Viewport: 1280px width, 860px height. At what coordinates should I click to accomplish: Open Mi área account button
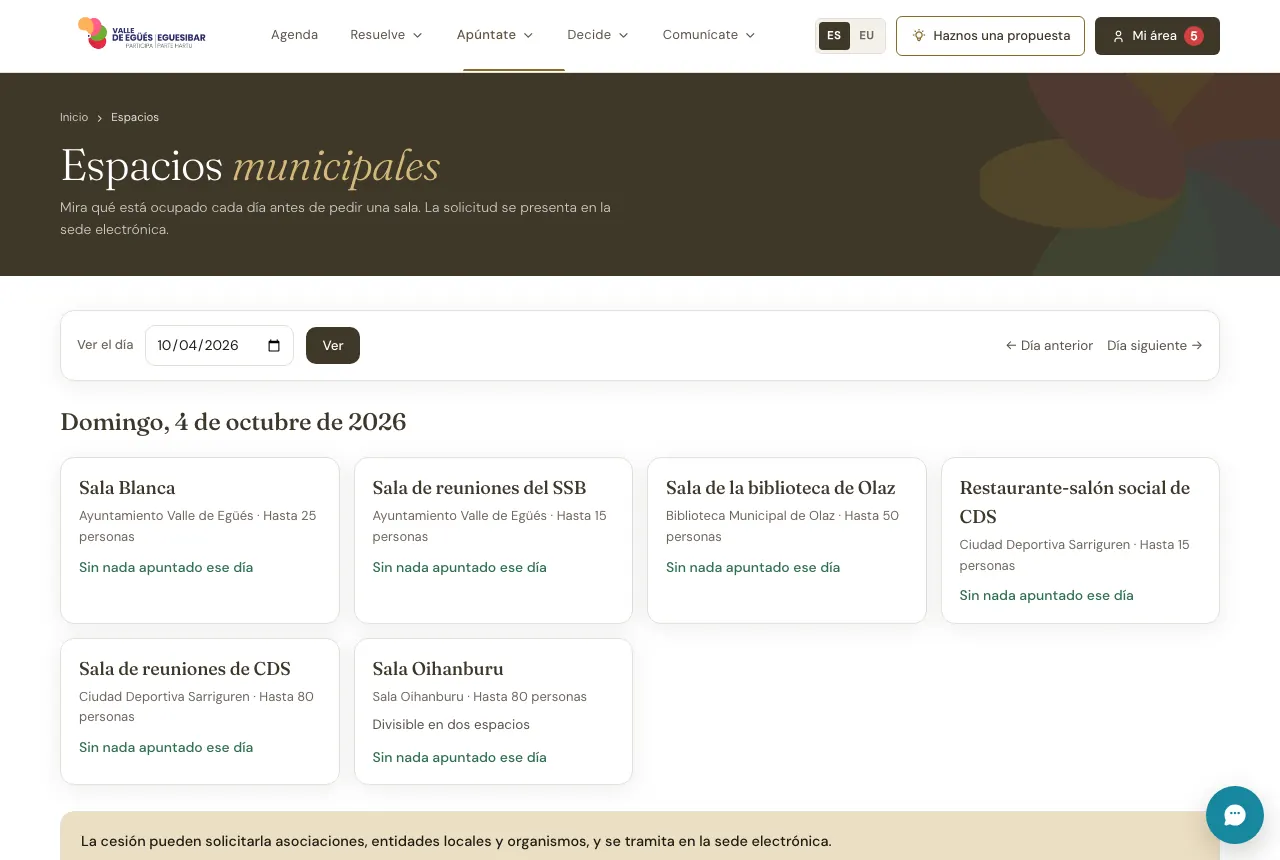(x=1157, y=36)
